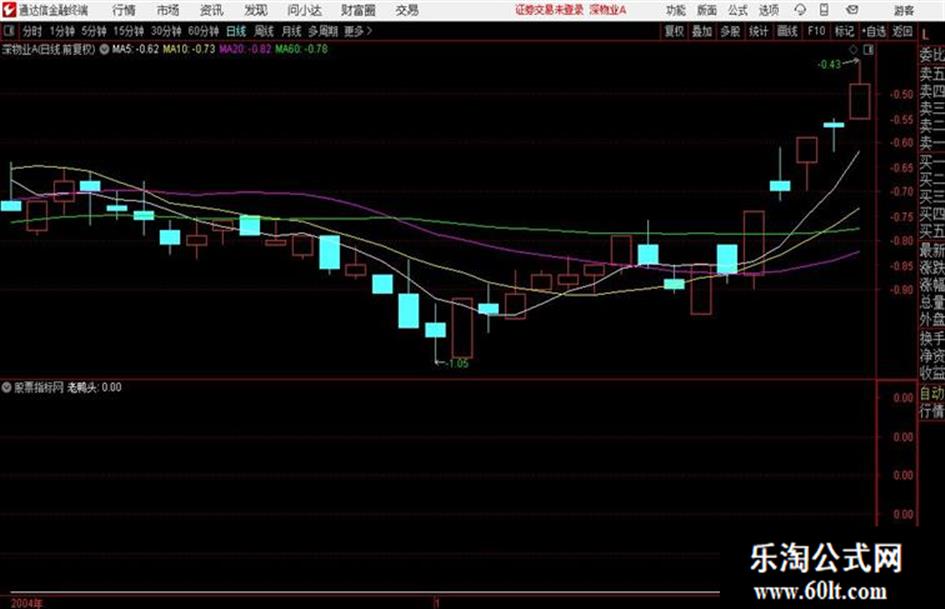Switch to the 分时 chart tab
Image resolution: width=945 pixels, height=609 pixels.
[x=32, y=31]
